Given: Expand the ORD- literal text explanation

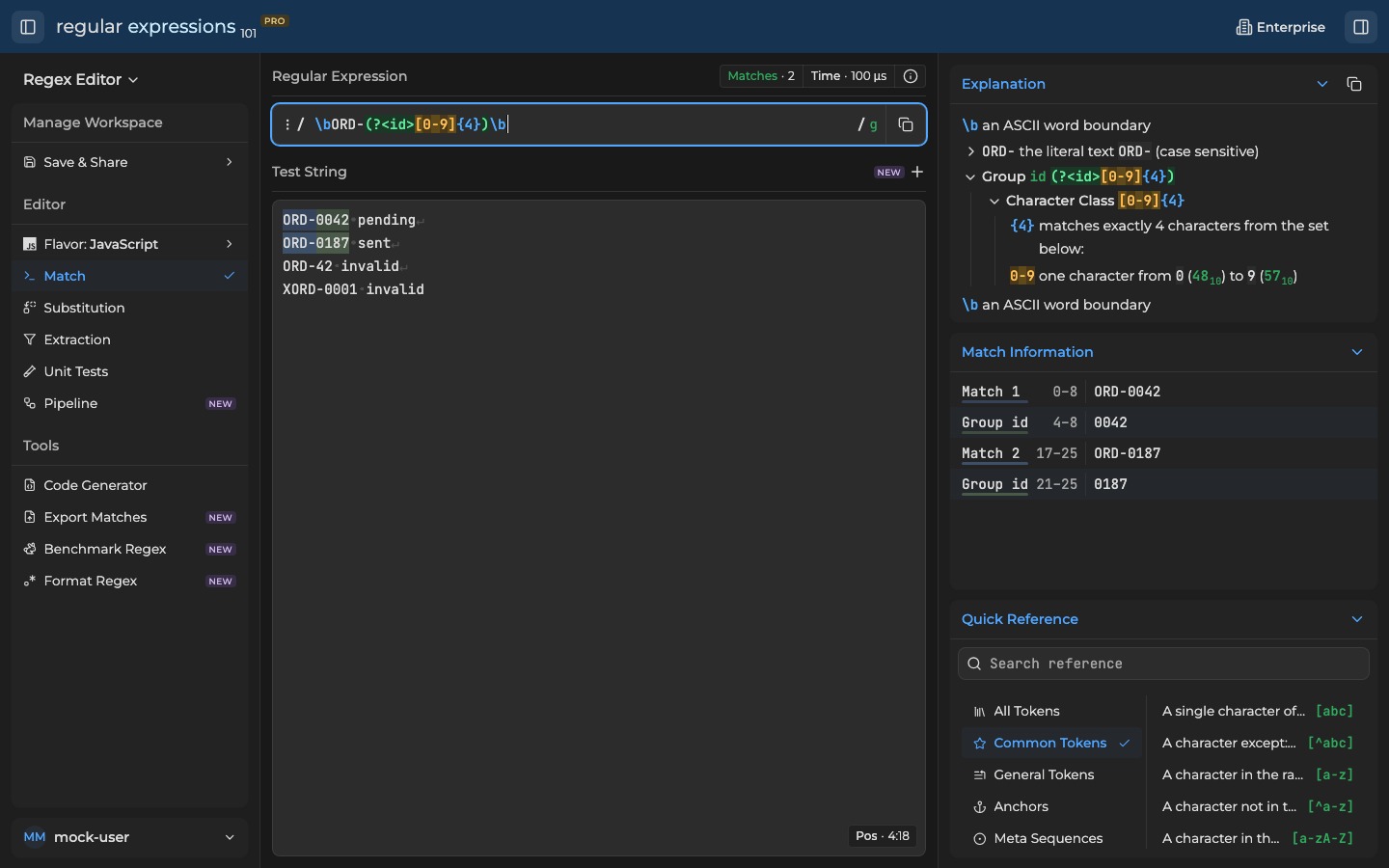Looking at the screenshot, I should pyautogui.click(x=971, y=151).
